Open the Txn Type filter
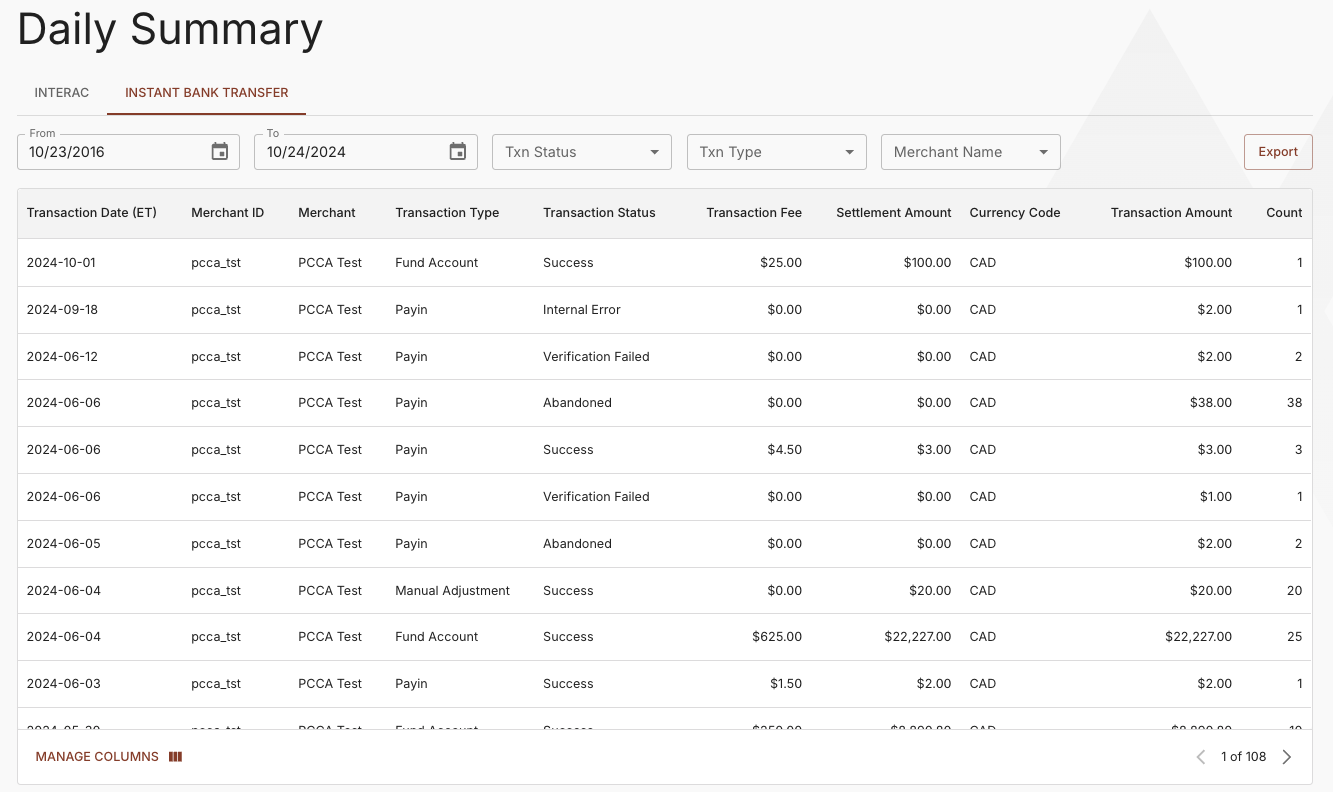1333x792 pixels. coord(776,151)
